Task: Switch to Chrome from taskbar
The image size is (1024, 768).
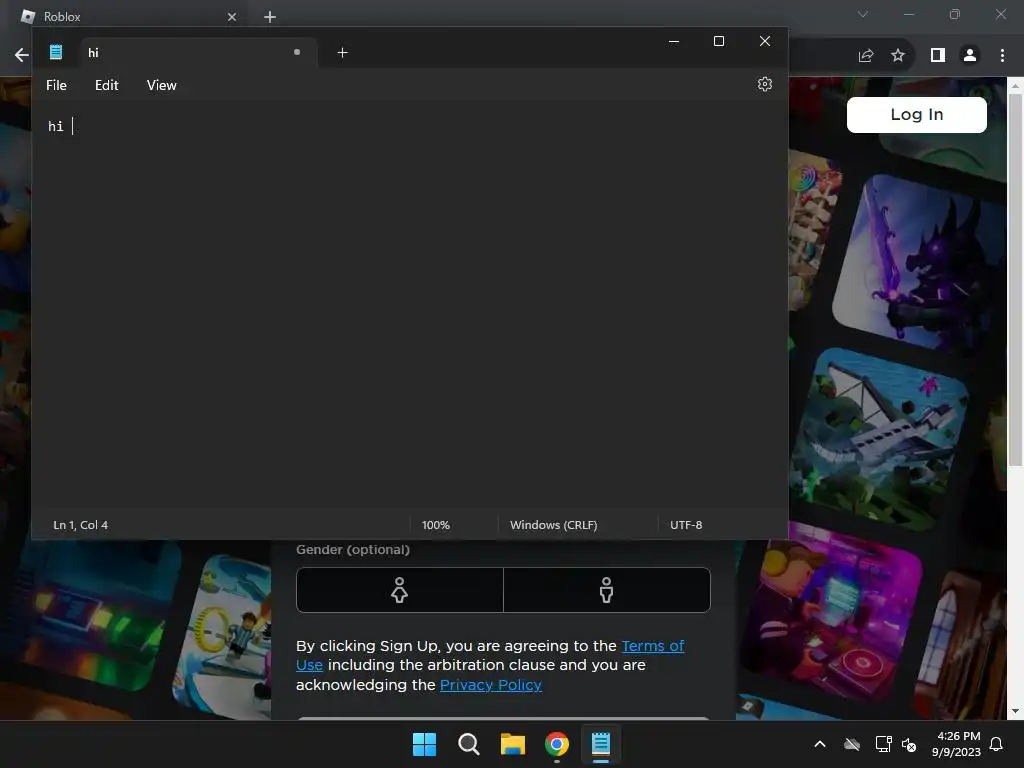Action: coord(557,744)
